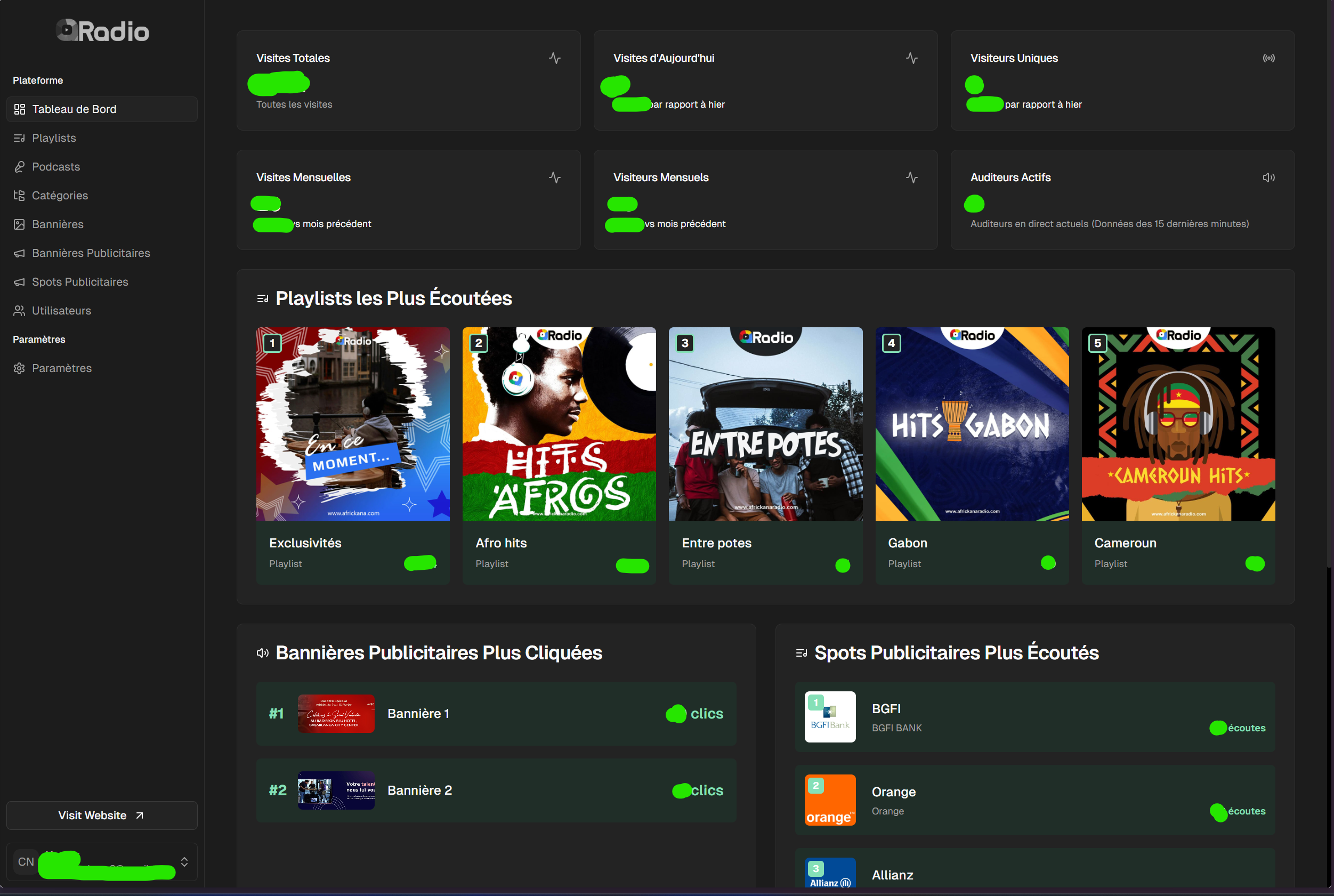This screenshot has height=896, width=1334.
Task: Click the Bannière 1 advertisement preview image
Action: [336, 714]
